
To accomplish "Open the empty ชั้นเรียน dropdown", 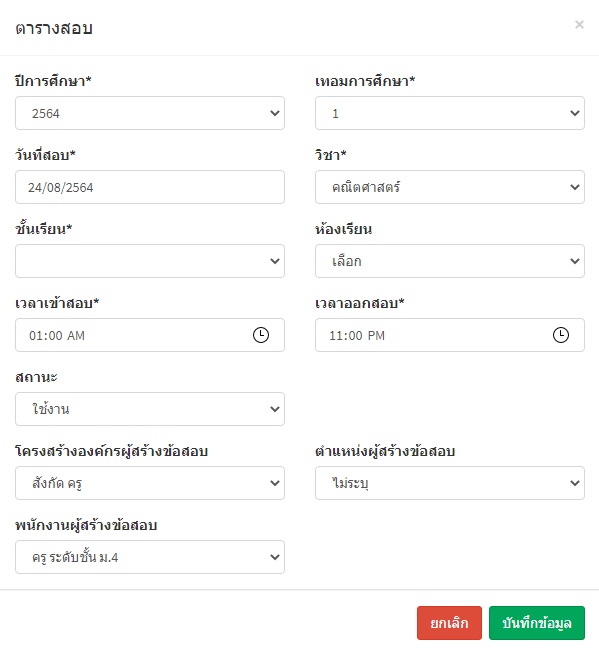I will [150, 261].
